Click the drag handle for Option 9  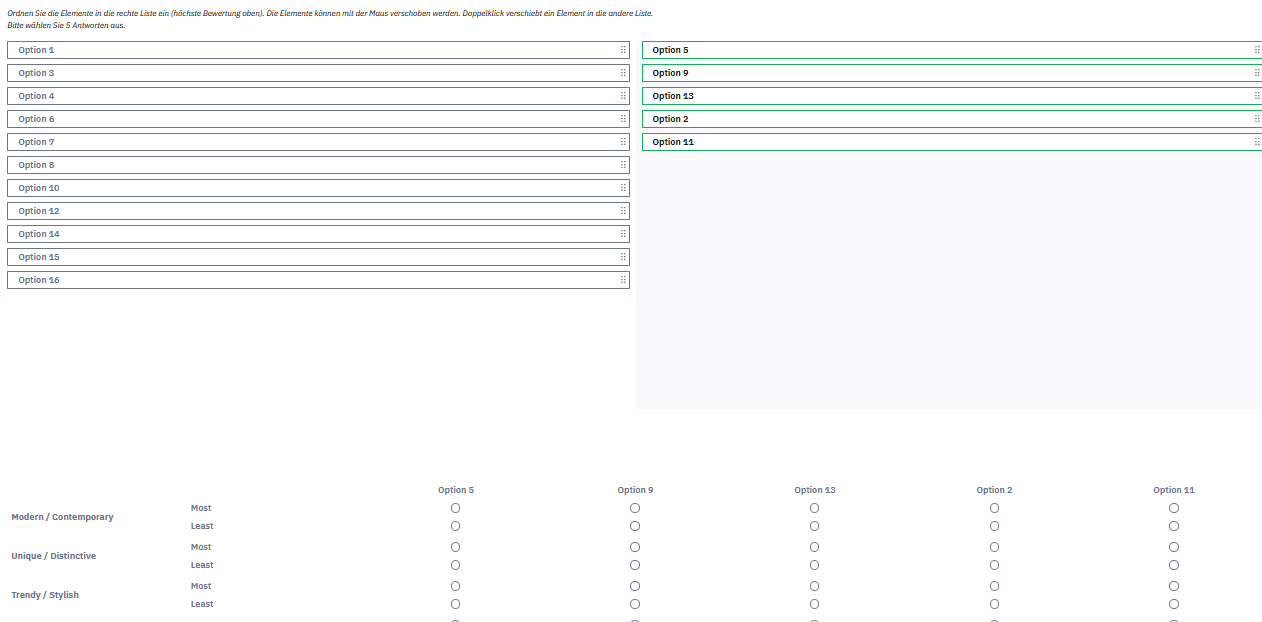[x=1257, y=73]
